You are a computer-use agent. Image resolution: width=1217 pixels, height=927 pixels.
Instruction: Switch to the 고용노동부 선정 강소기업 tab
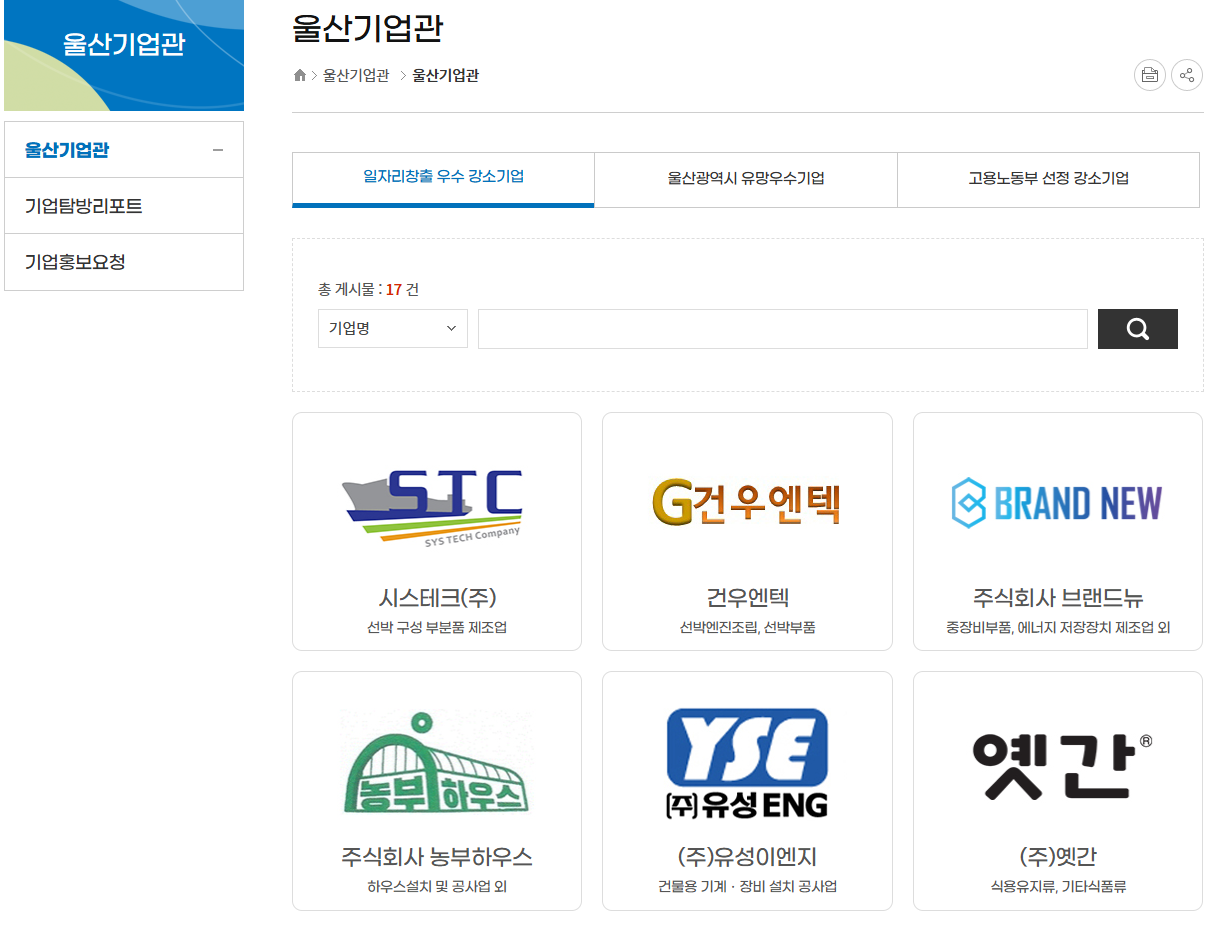pos(1049,179)
